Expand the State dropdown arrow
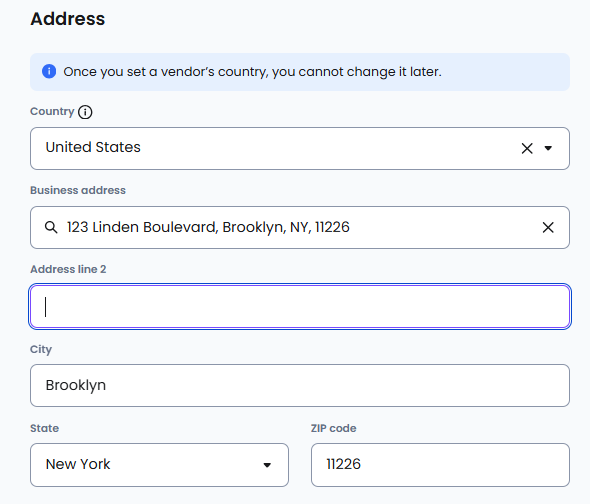Screen dimensions: 590x504 (267, 465)
